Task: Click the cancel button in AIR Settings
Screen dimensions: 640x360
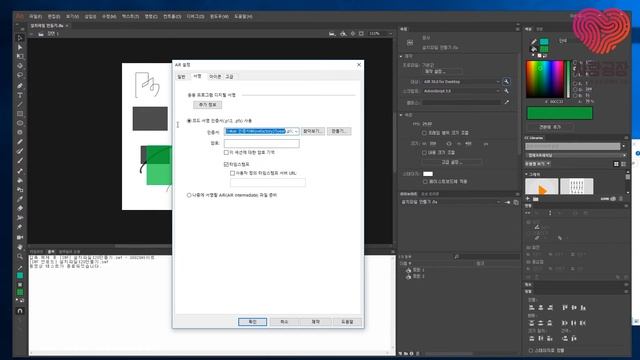Action: [x=284, y=322]
